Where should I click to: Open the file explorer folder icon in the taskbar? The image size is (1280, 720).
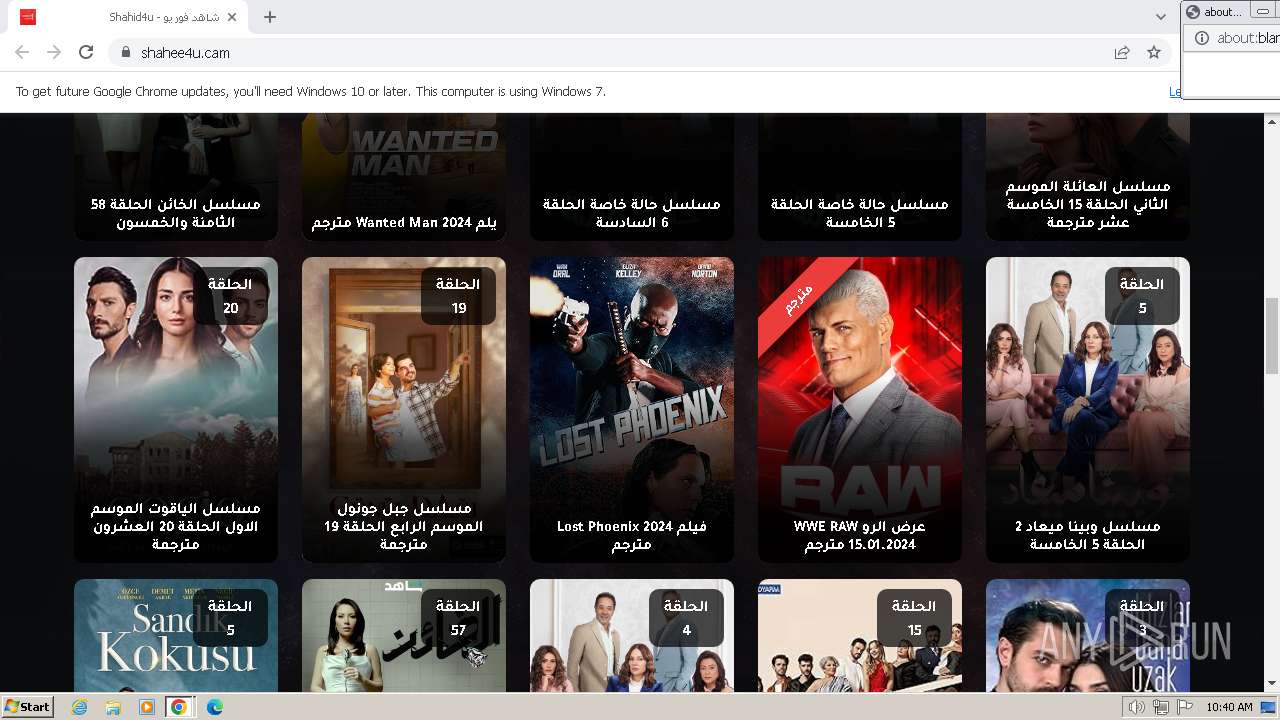click(x=113, y=707)
